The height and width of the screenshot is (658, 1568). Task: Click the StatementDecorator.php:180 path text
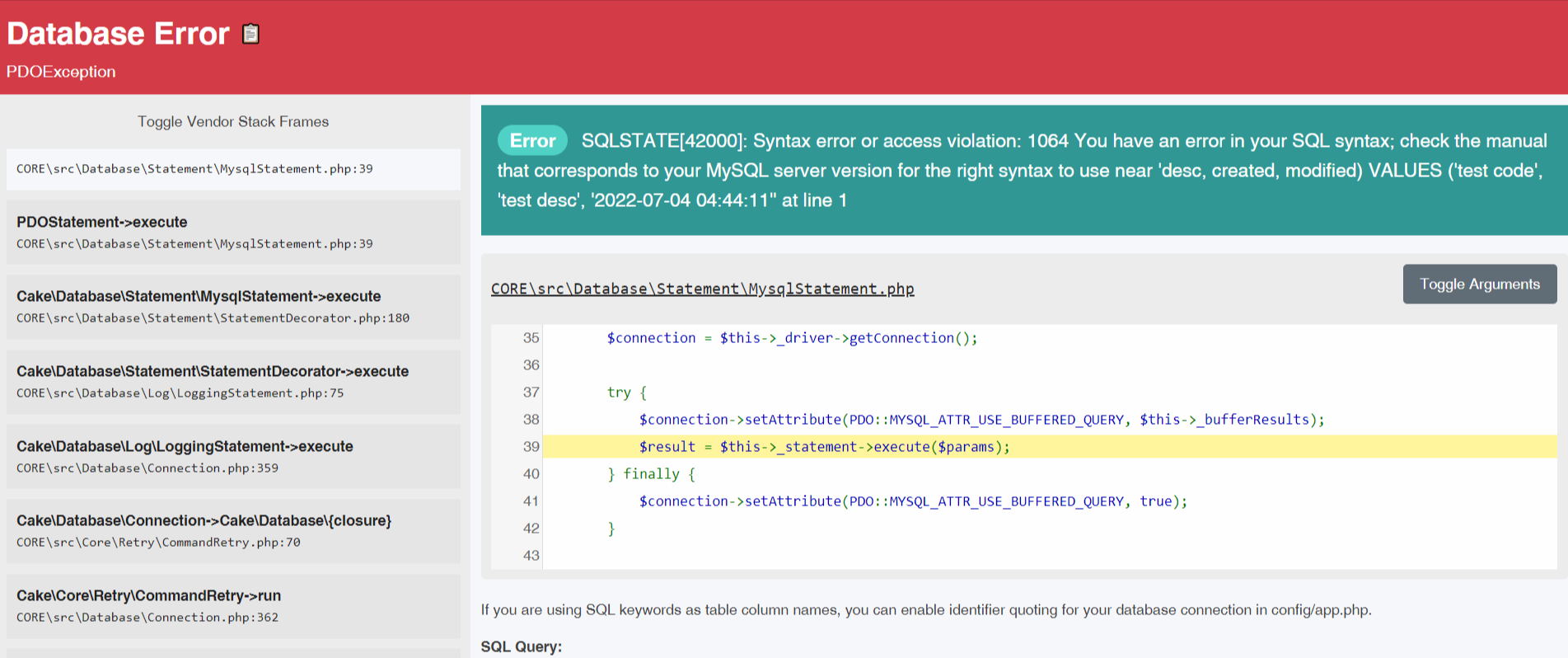213,318
